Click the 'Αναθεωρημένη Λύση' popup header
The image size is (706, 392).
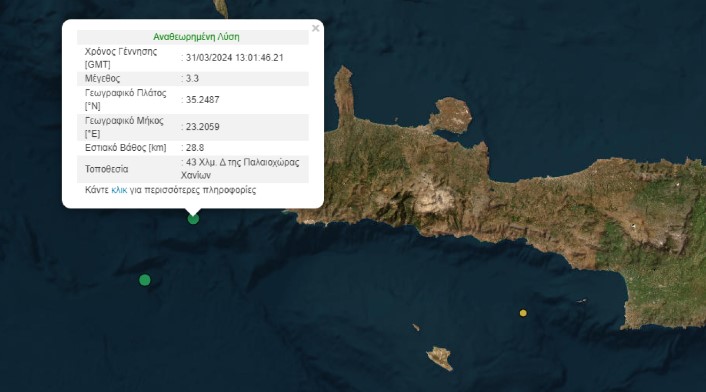tap(196, 37)
